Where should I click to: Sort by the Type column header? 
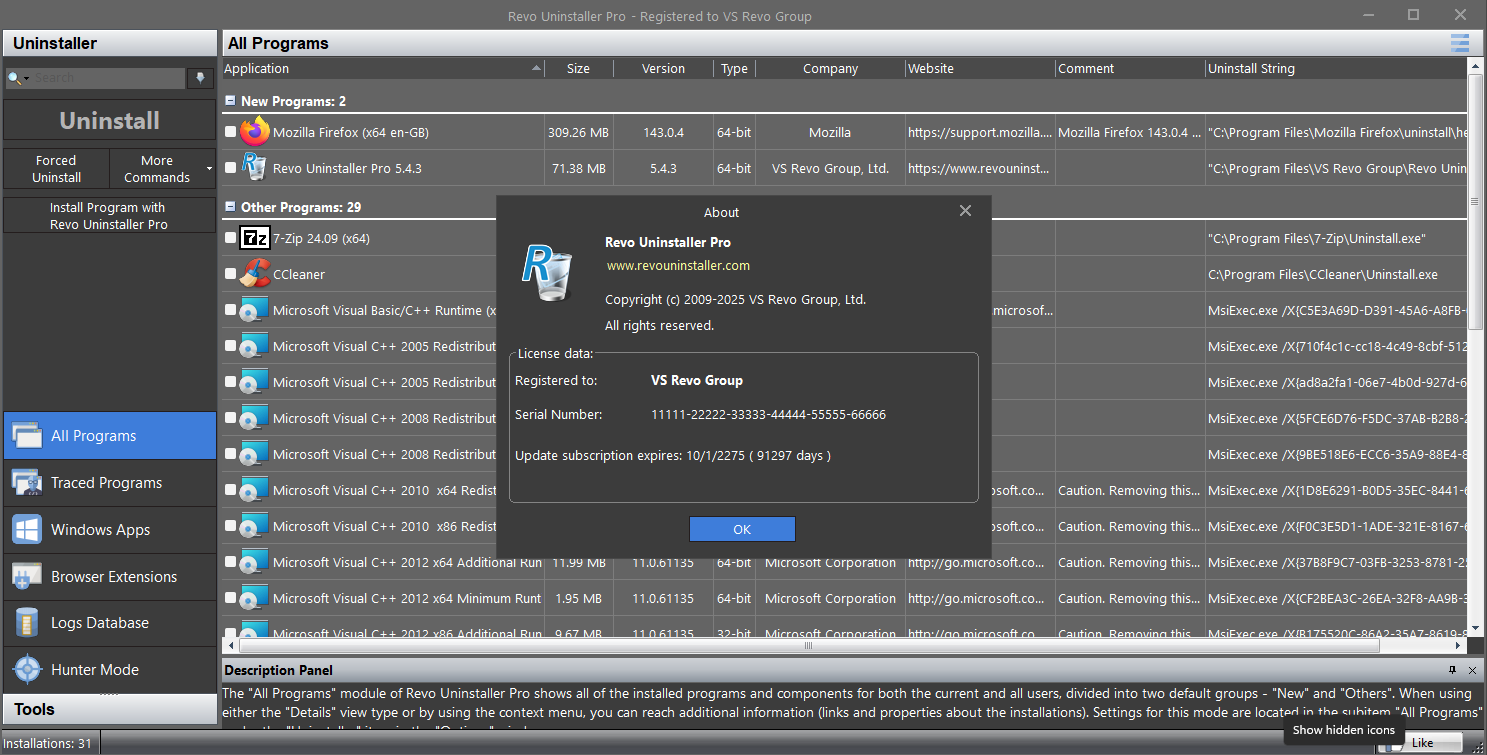click(x=735, y=69)
